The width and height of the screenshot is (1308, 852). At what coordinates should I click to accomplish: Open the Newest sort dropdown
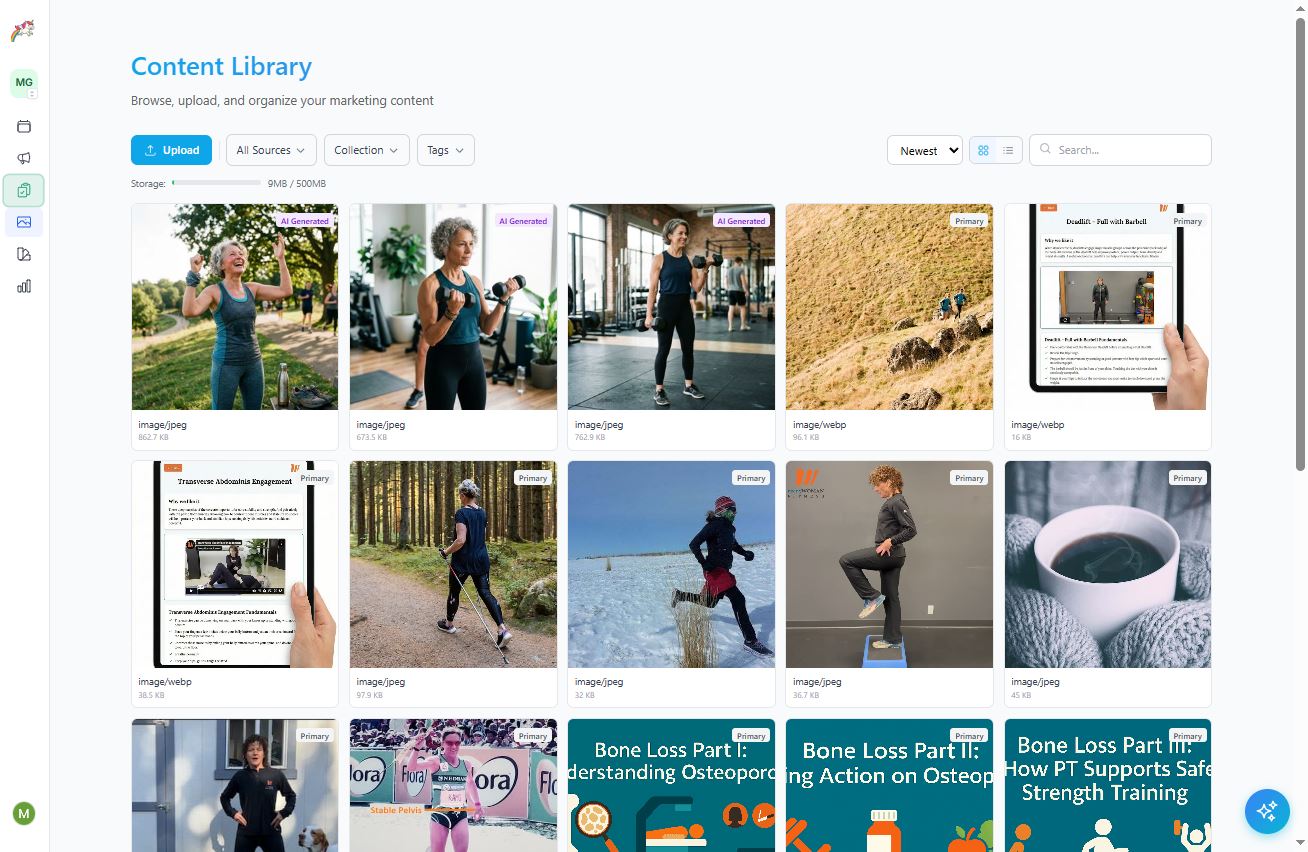(x=925, y=150)
